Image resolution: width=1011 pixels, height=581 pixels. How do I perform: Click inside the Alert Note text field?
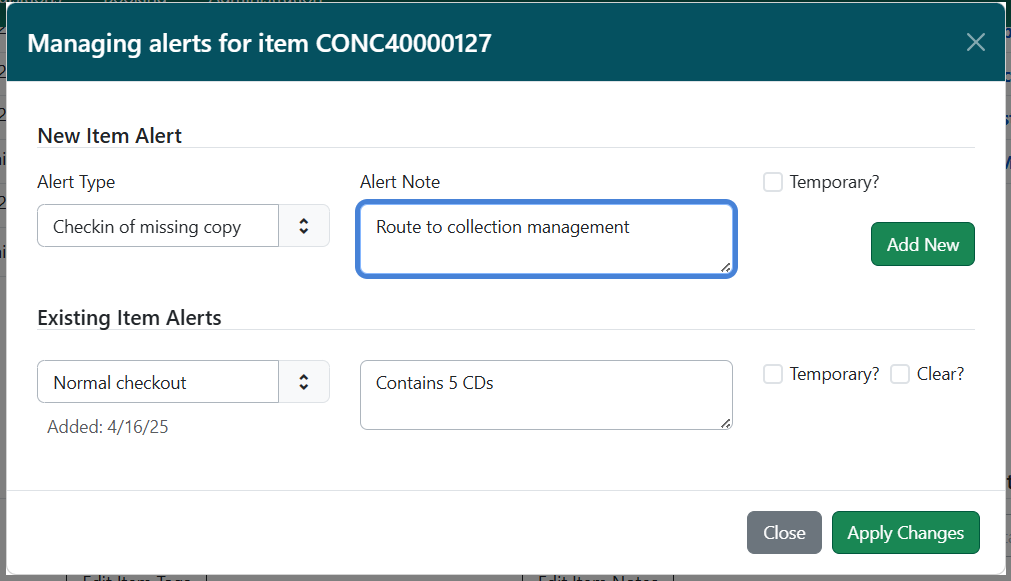tap(546, 238)
